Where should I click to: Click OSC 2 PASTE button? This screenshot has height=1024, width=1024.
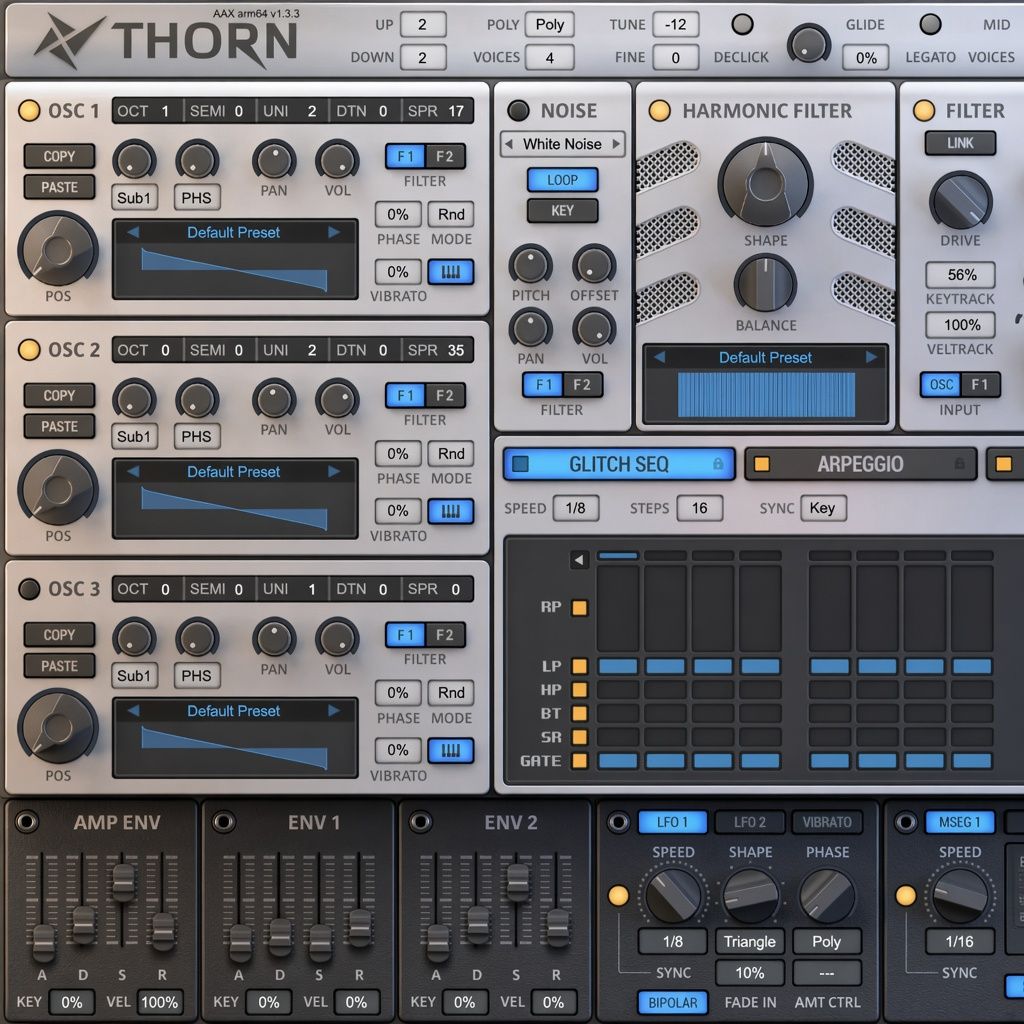tap(59, 426)
